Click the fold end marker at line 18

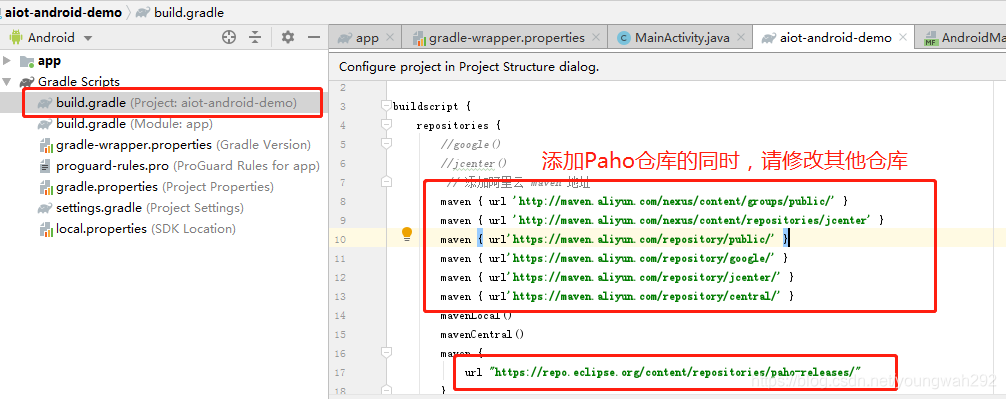(386, 390)
